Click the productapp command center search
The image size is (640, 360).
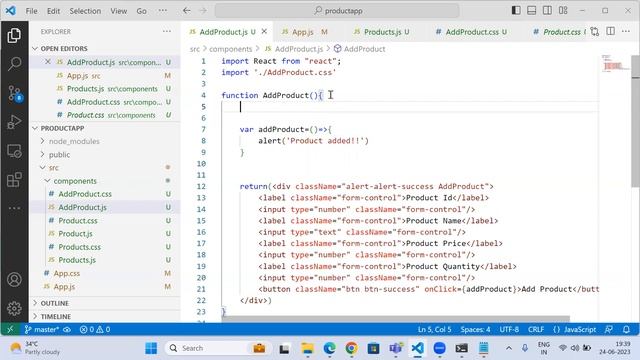tap(337, 11)
